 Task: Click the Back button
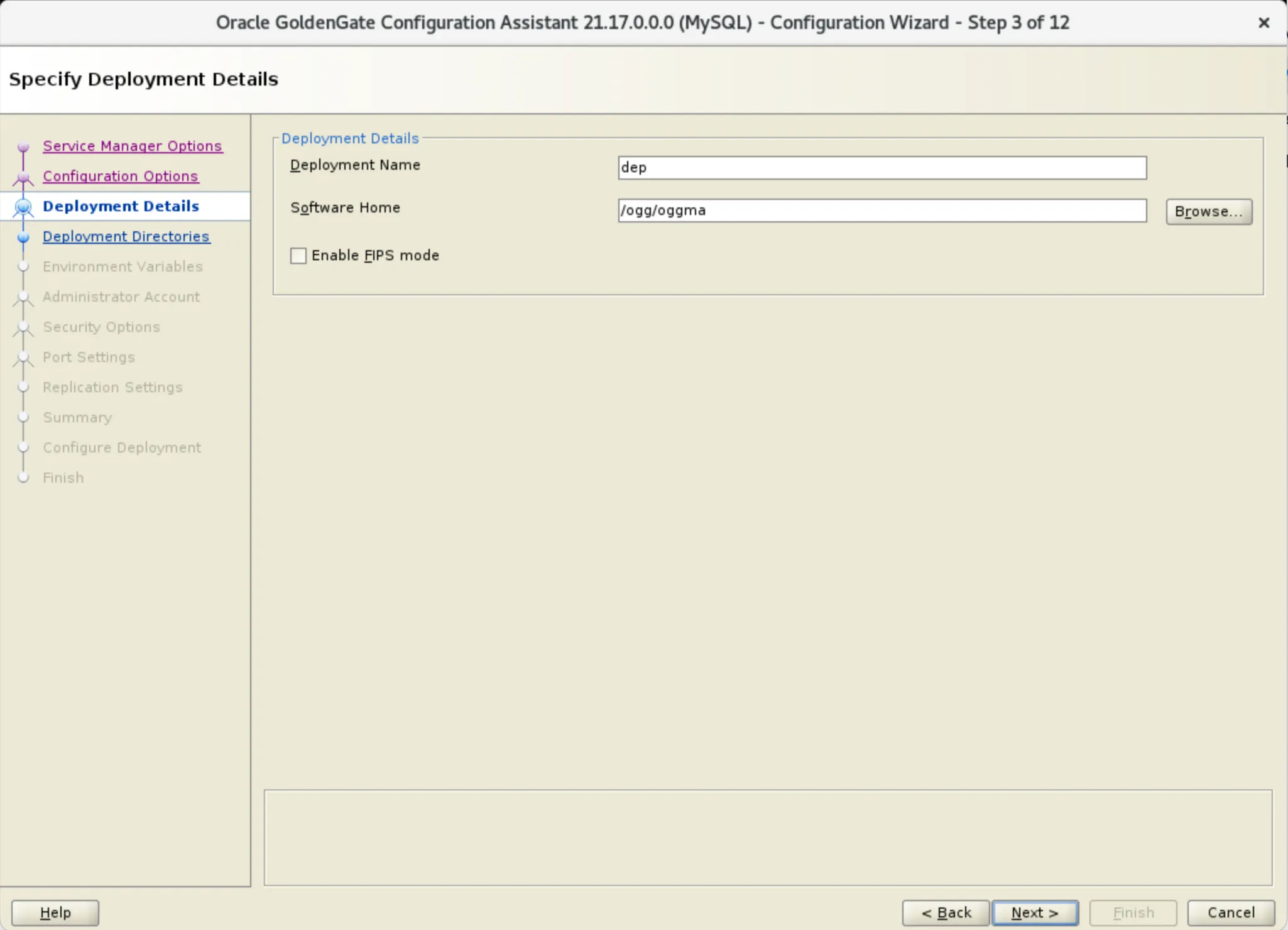click(946, 912)
